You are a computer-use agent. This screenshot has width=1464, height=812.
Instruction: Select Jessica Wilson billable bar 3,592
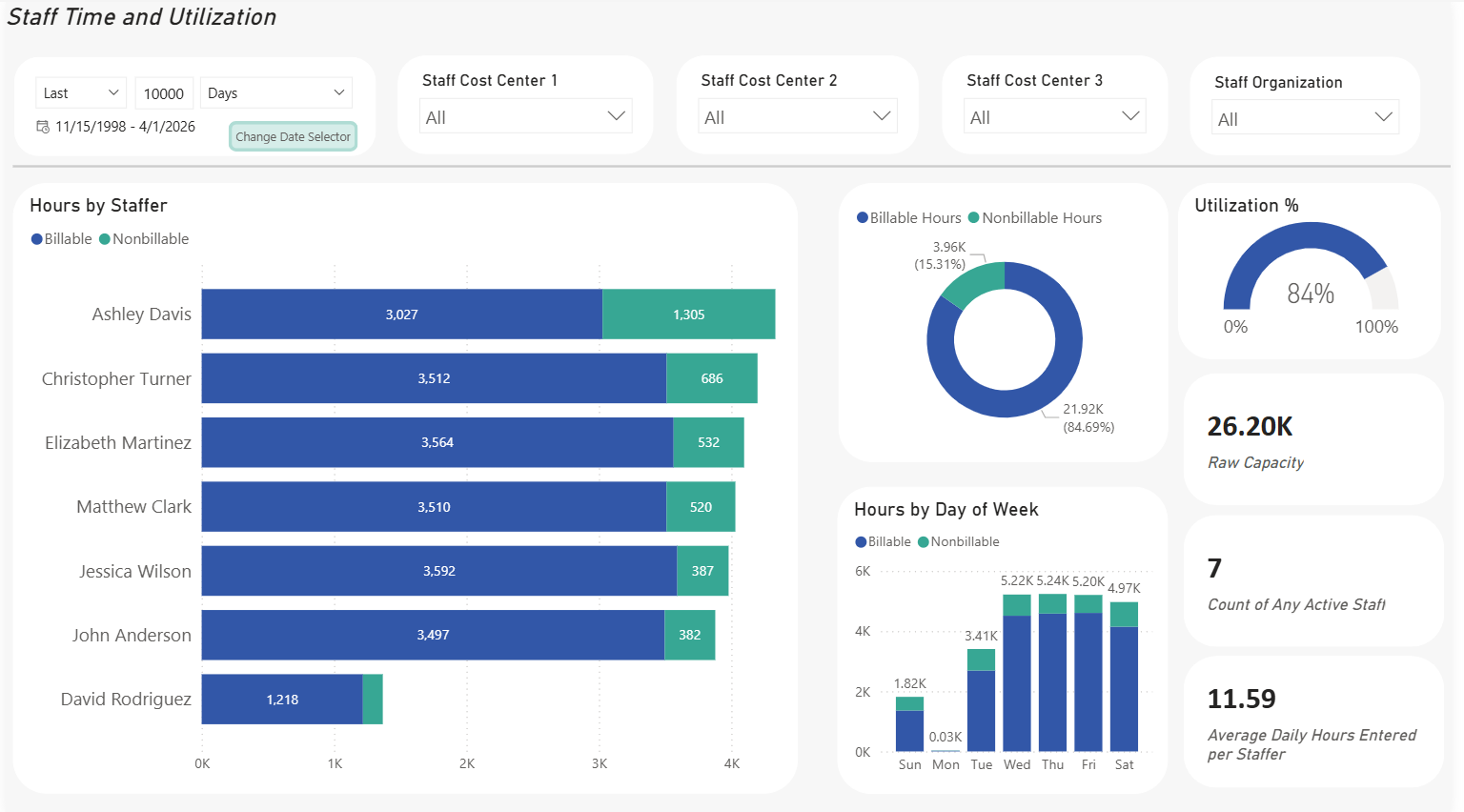click(439, 571)
